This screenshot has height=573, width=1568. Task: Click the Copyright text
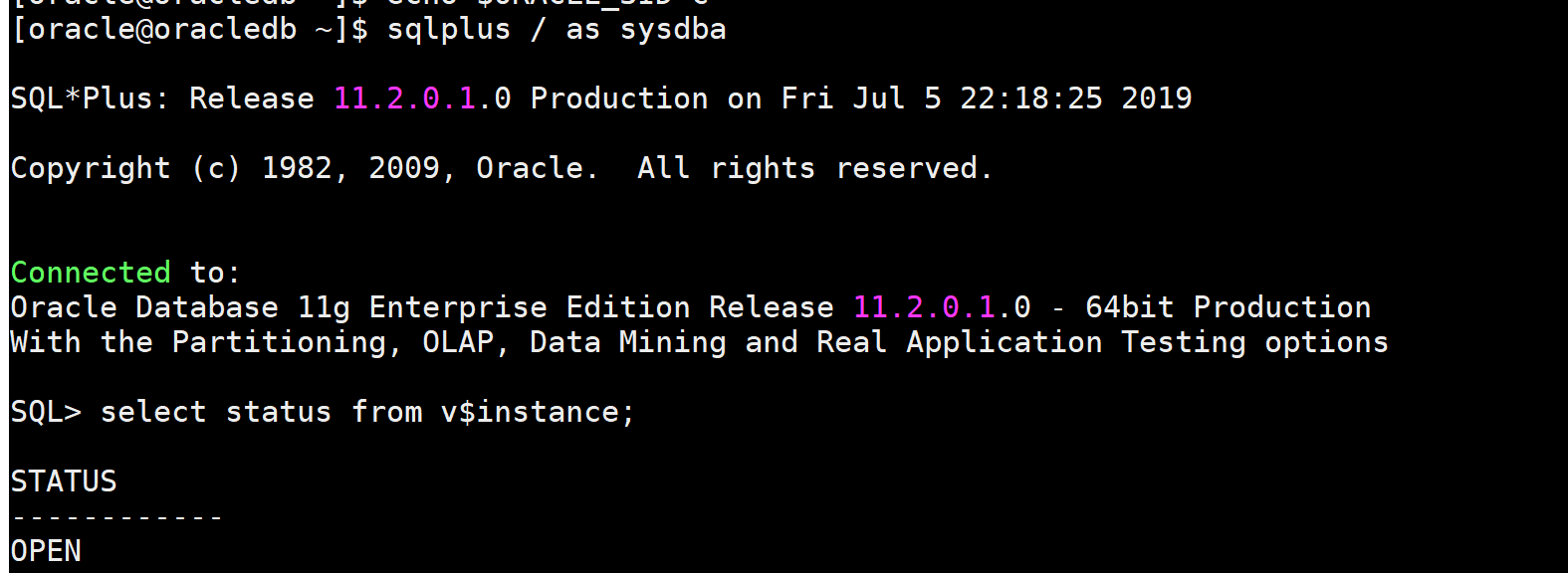pyautogui.click(x=91, y=168)
